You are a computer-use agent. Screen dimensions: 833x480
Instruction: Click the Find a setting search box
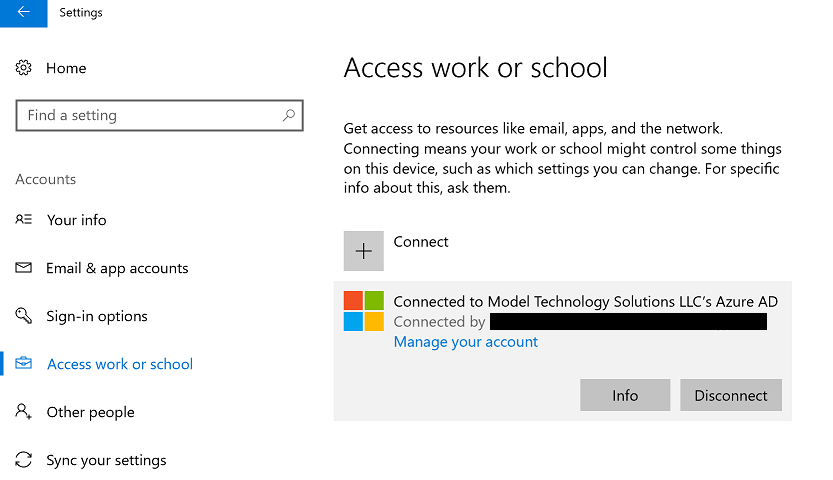(x=159, y=115)
